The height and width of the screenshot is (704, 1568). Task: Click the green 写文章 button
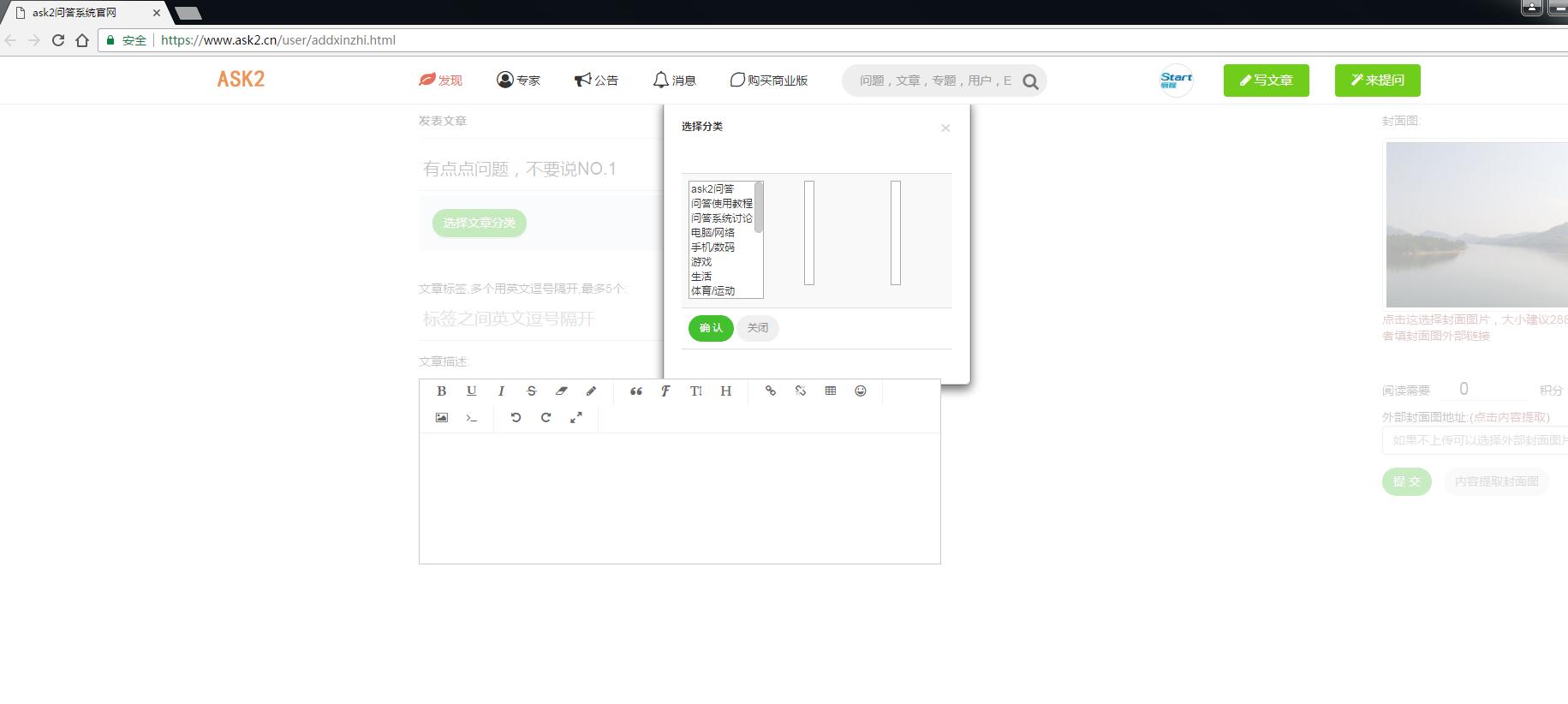coord(1266,81)
